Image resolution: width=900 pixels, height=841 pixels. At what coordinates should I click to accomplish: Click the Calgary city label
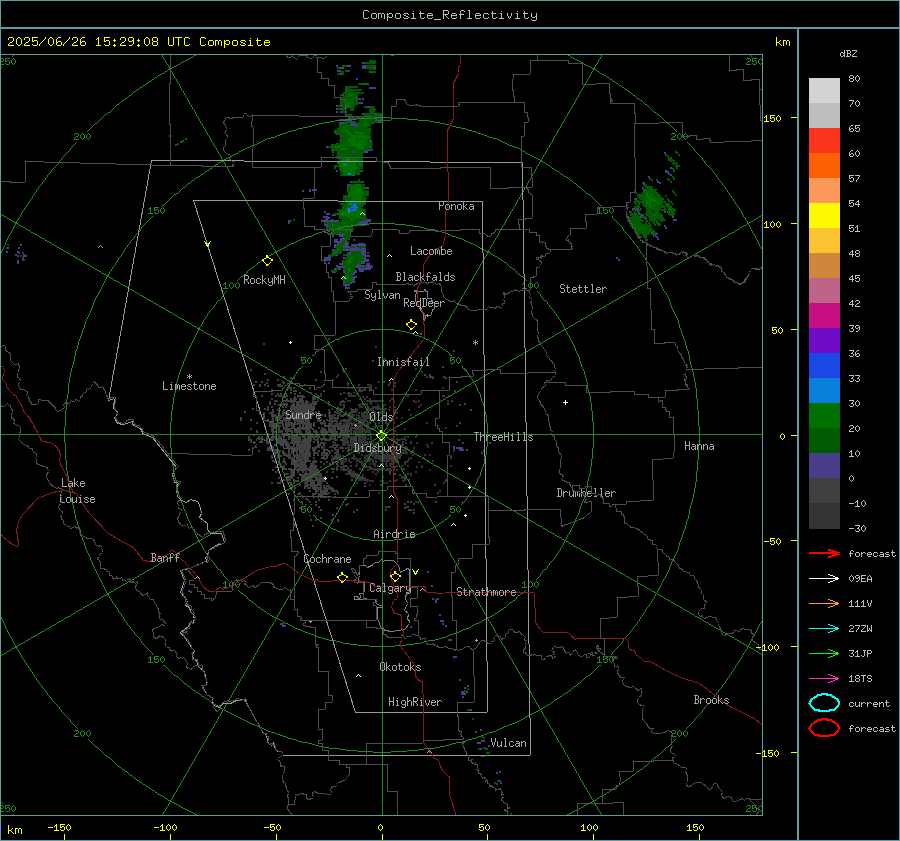pyautogui.click(x=390, y=588)
